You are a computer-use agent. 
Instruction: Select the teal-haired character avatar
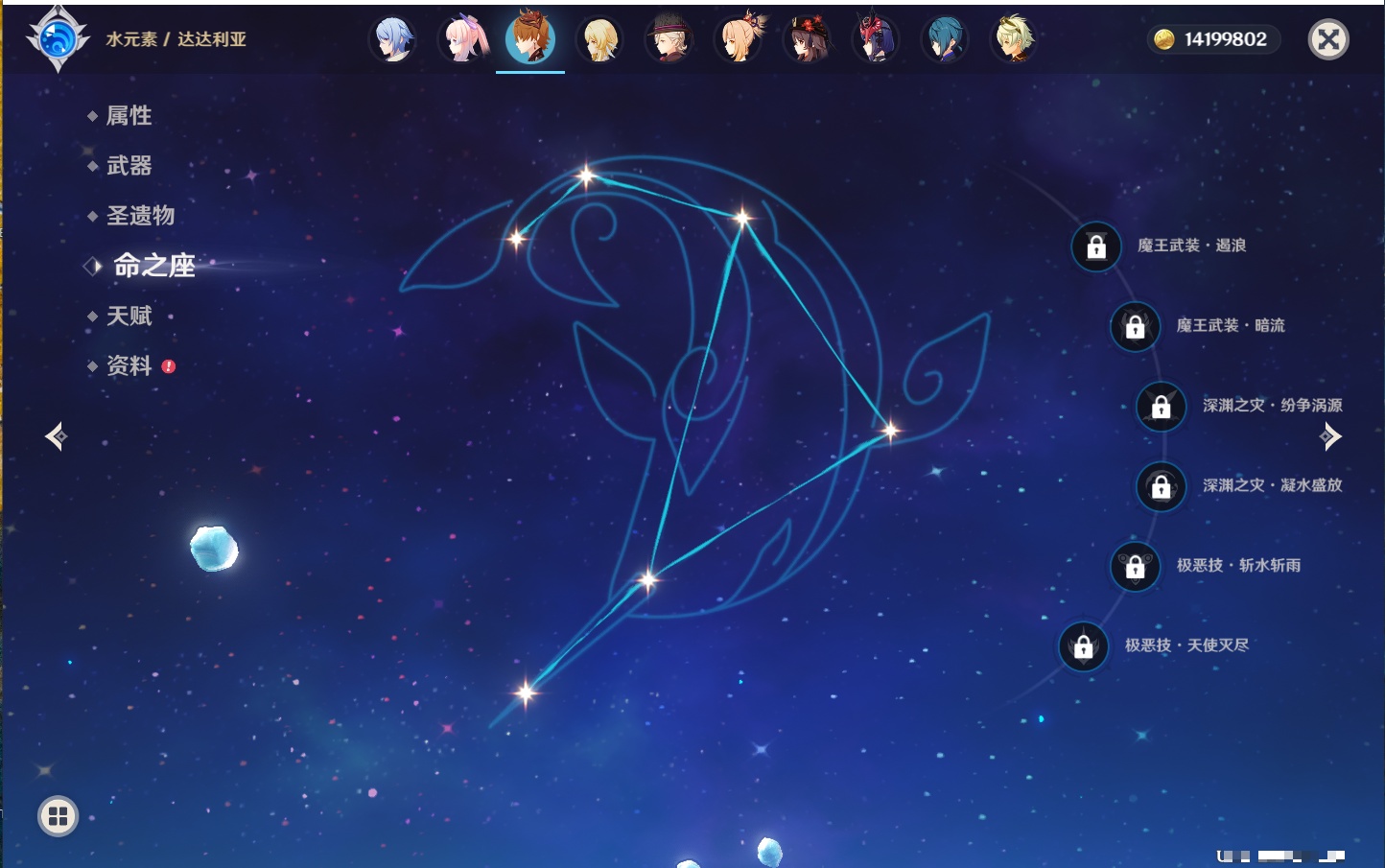tap(945, 39)
